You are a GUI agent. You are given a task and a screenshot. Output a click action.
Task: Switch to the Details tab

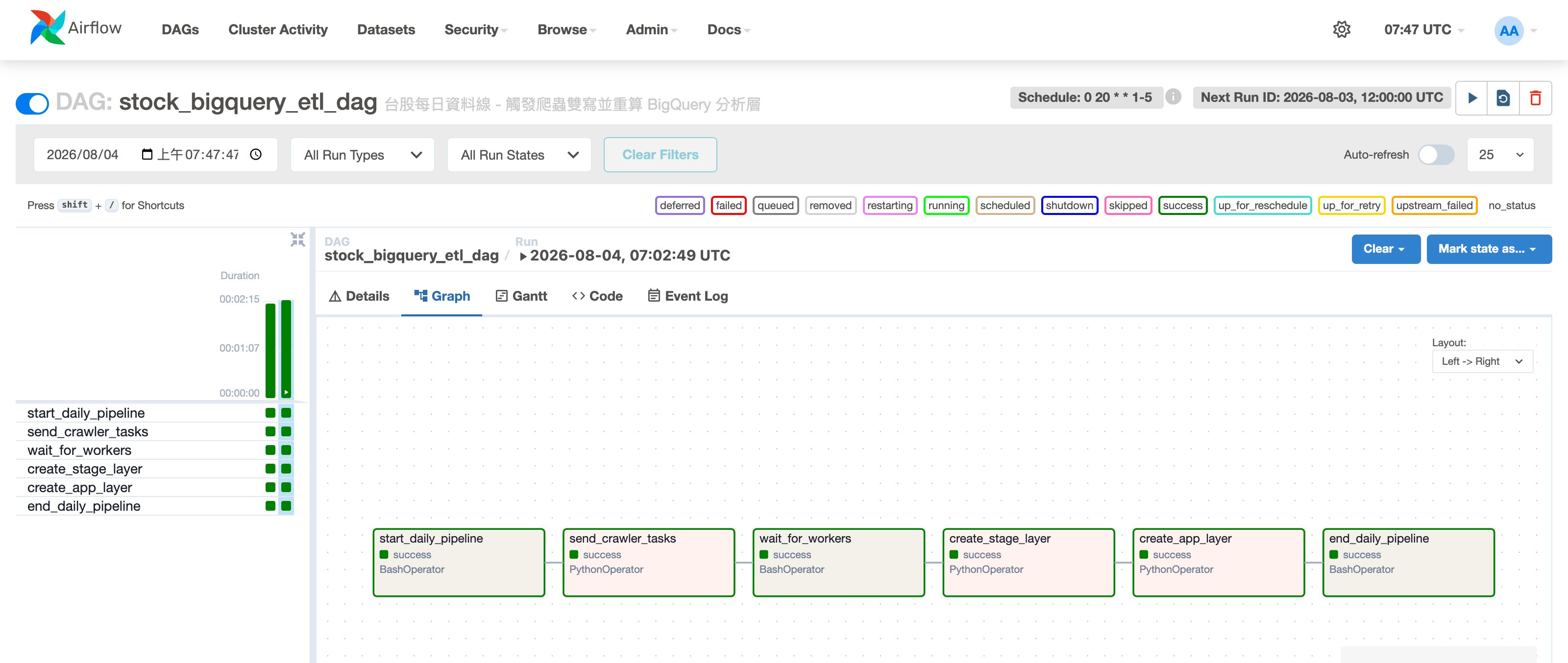pos(359,296)
